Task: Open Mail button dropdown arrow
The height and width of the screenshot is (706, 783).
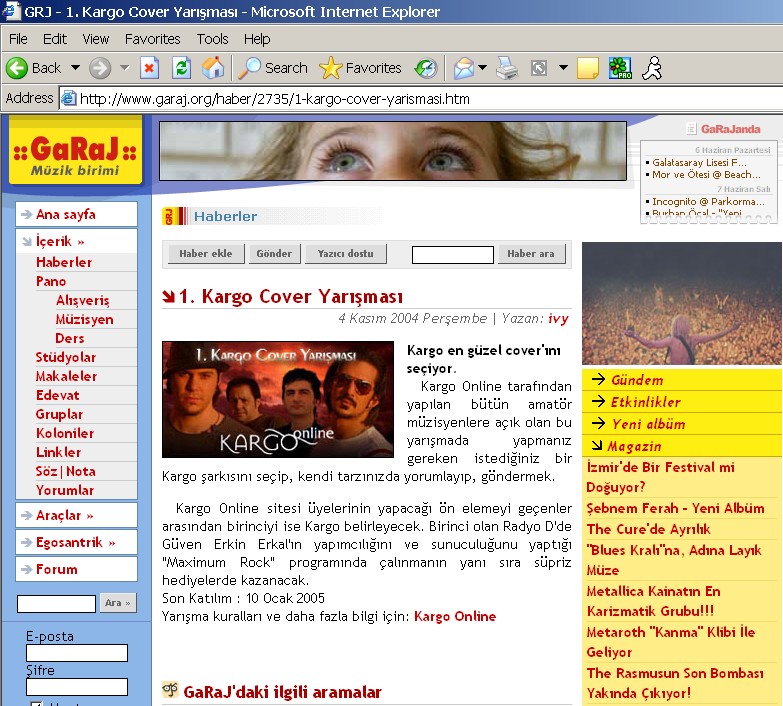Action: click(482, 67)
